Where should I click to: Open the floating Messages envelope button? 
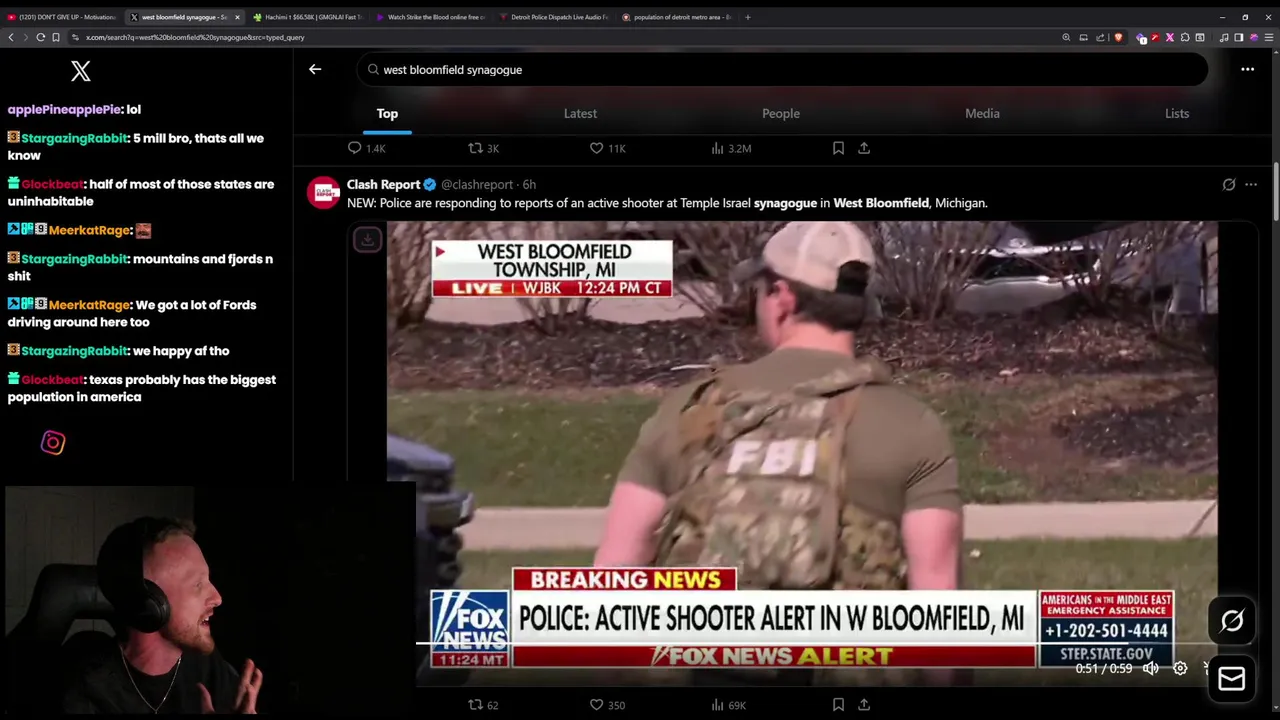[1232, 679]
